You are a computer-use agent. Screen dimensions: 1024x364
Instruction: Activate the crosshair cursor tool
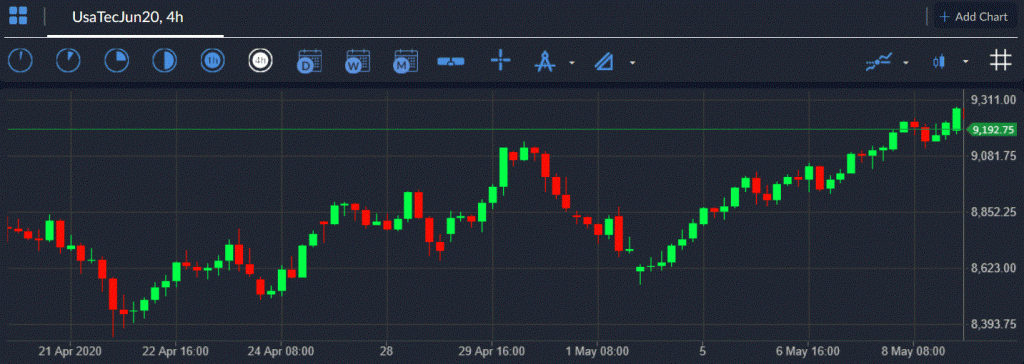coord(501,61)
